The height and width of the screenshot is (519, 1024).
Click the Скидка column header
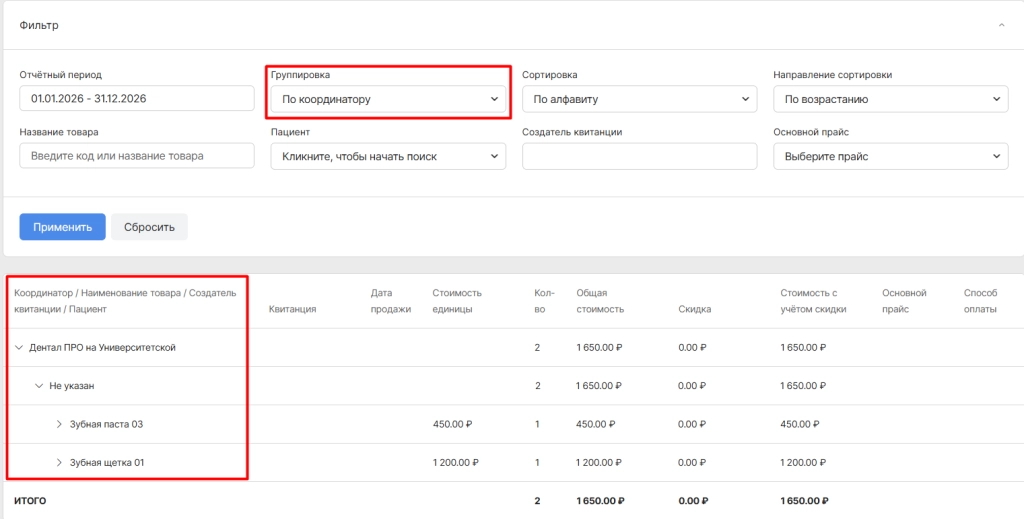[695, 309]
